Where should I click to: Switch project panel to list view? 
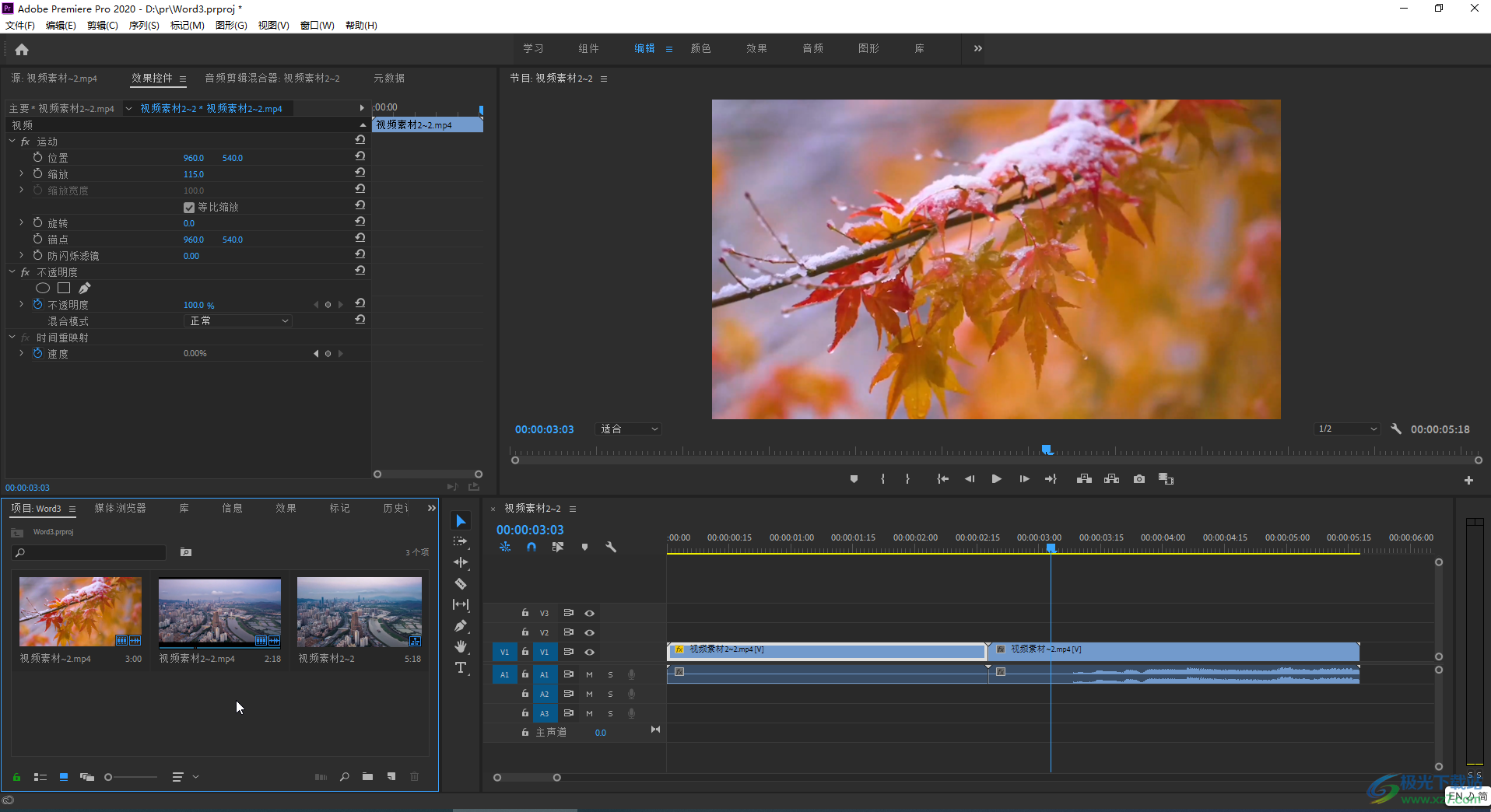[x=40, y=776]
